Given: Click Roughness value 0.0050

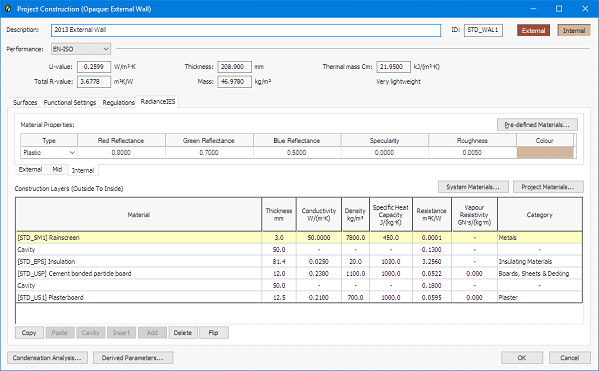Looking at the screenshot, I should tap(472, 152).
